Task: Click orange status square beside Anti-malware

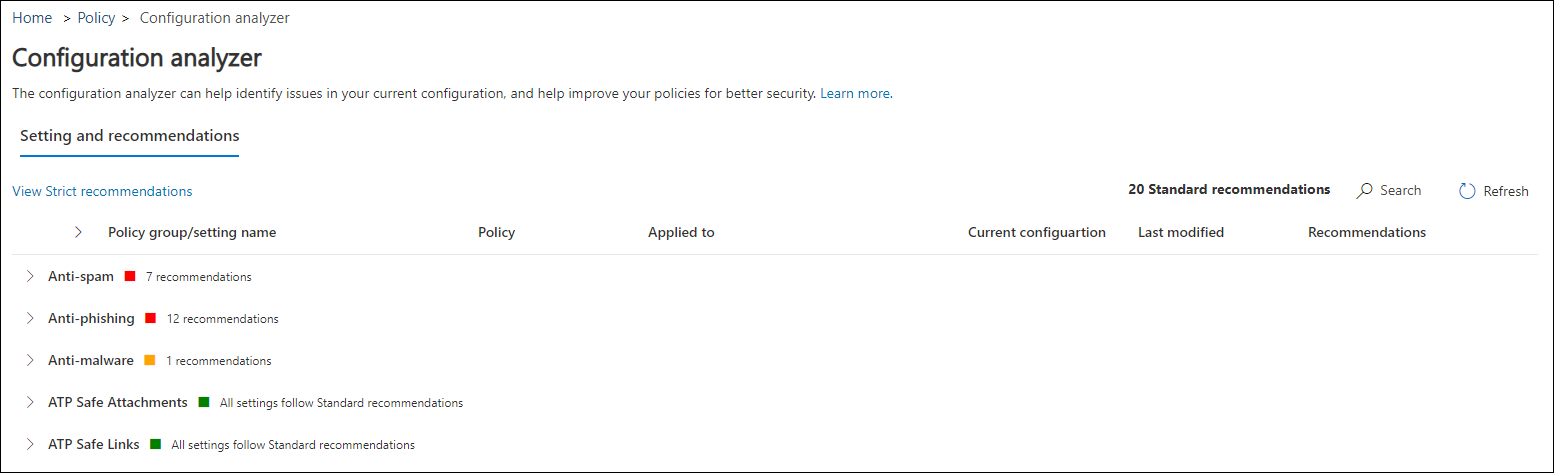Action: (x=150, y=360)
